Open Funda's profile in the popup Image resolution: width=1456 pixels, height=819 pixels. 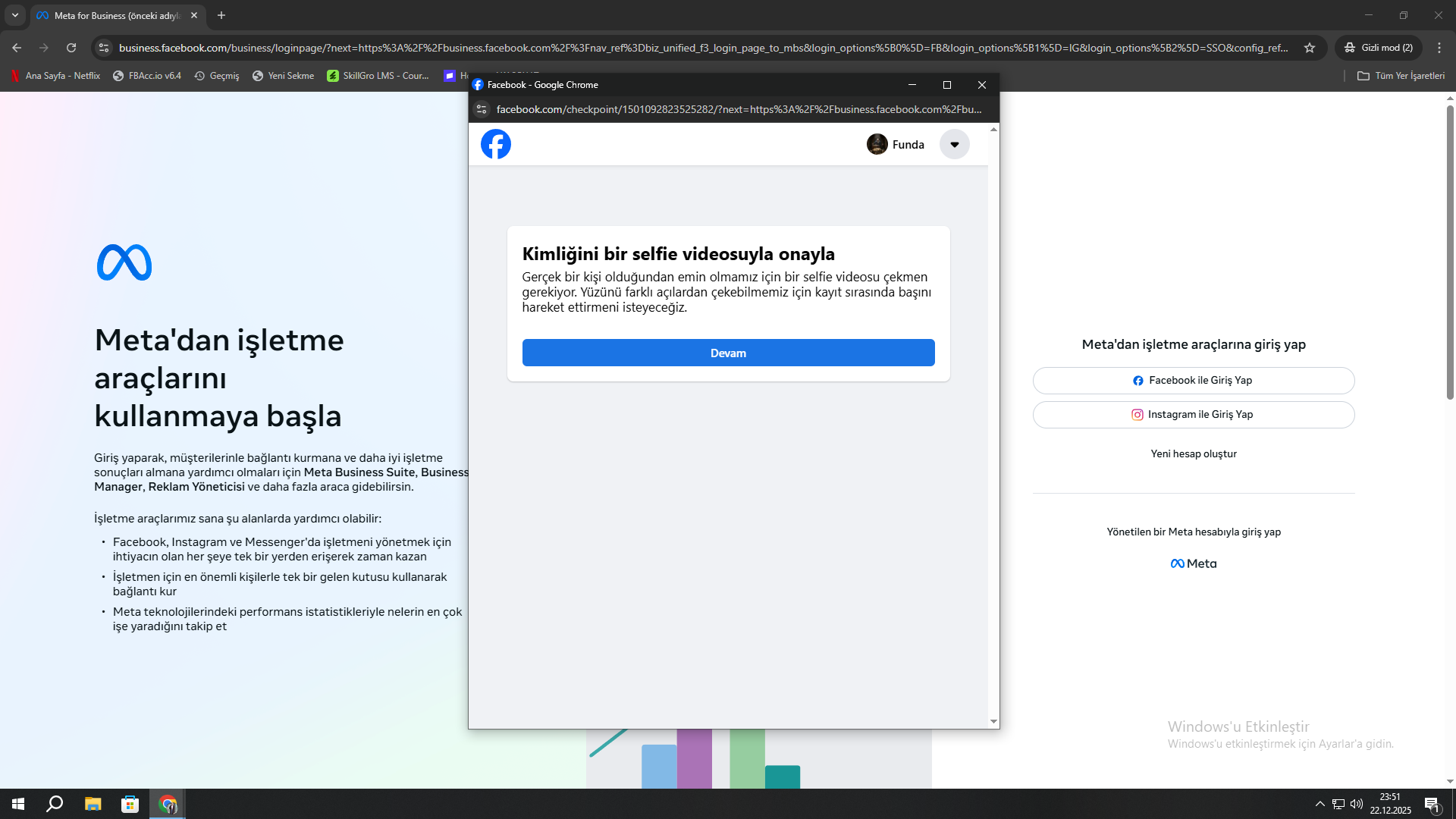click(896, 144)
